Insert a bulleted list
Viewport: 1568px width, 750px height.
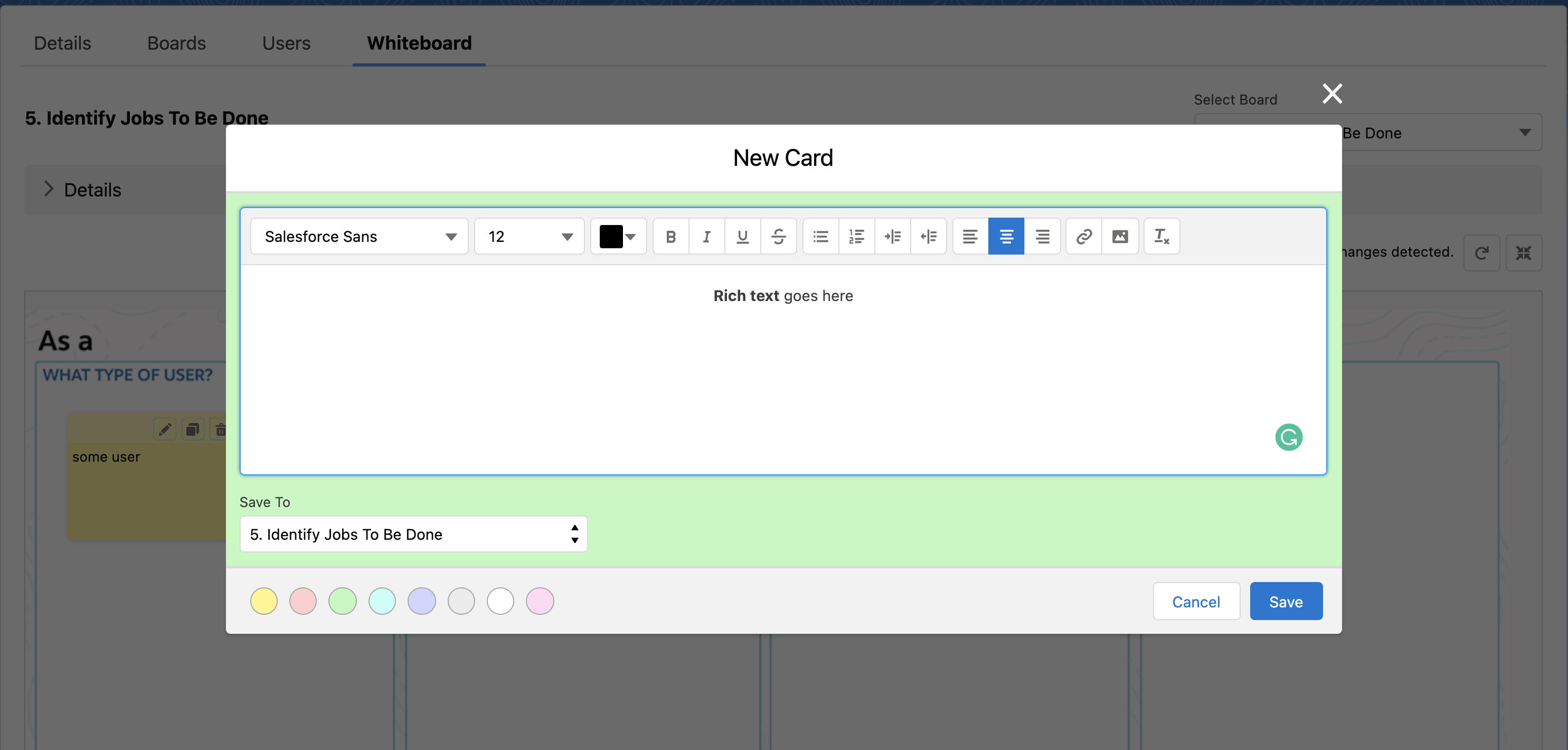pos(820,236)
